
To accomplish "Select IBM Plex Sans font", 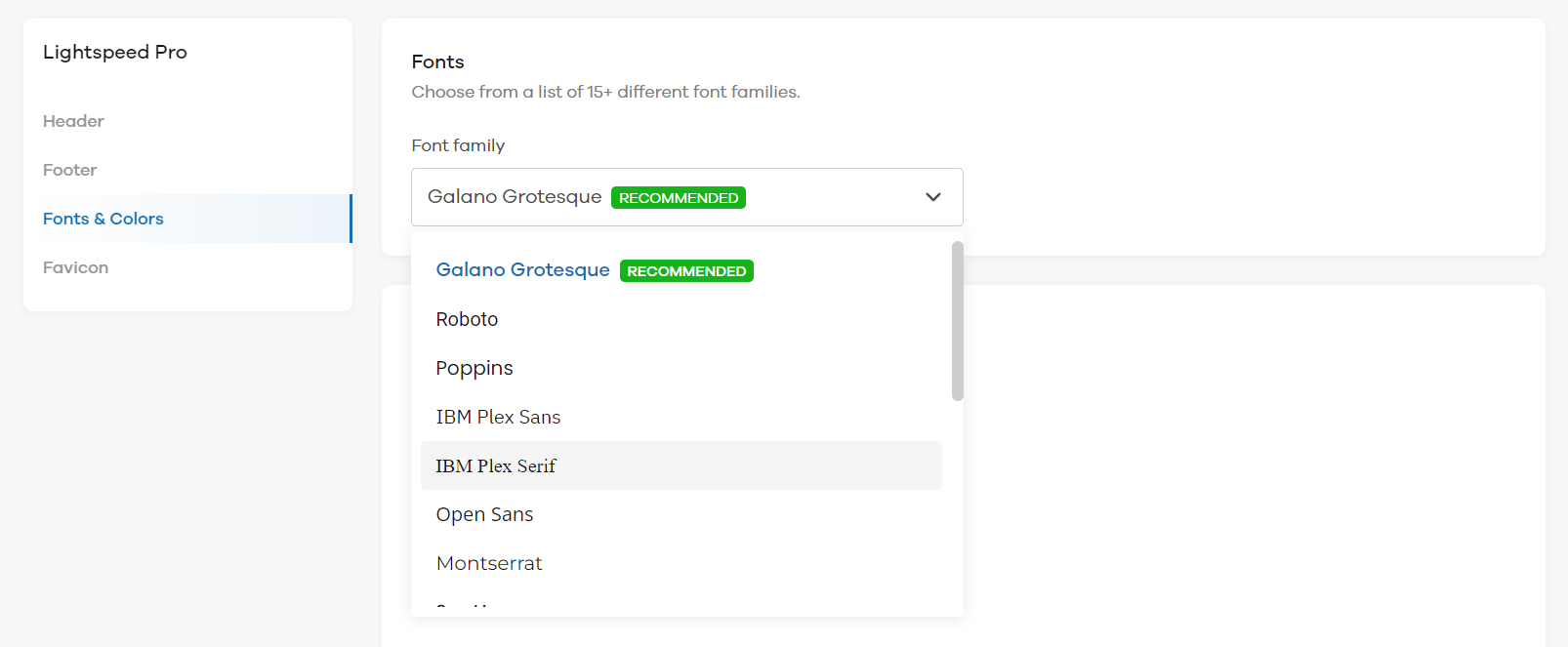I will tap(681, 417).
